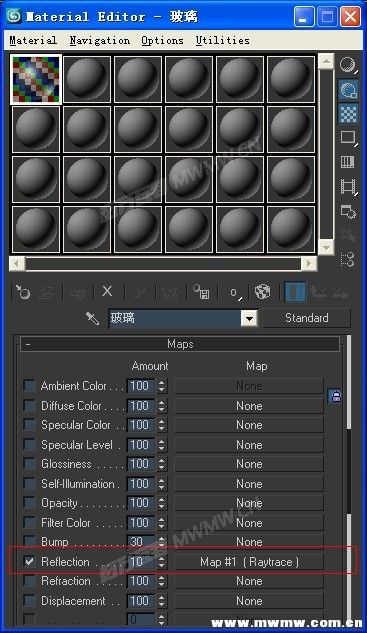This screenshot has width=367, height=633.
Task: Toggle the Ambient/Diffuse map lock icon
Action: [x=335, y=396]
